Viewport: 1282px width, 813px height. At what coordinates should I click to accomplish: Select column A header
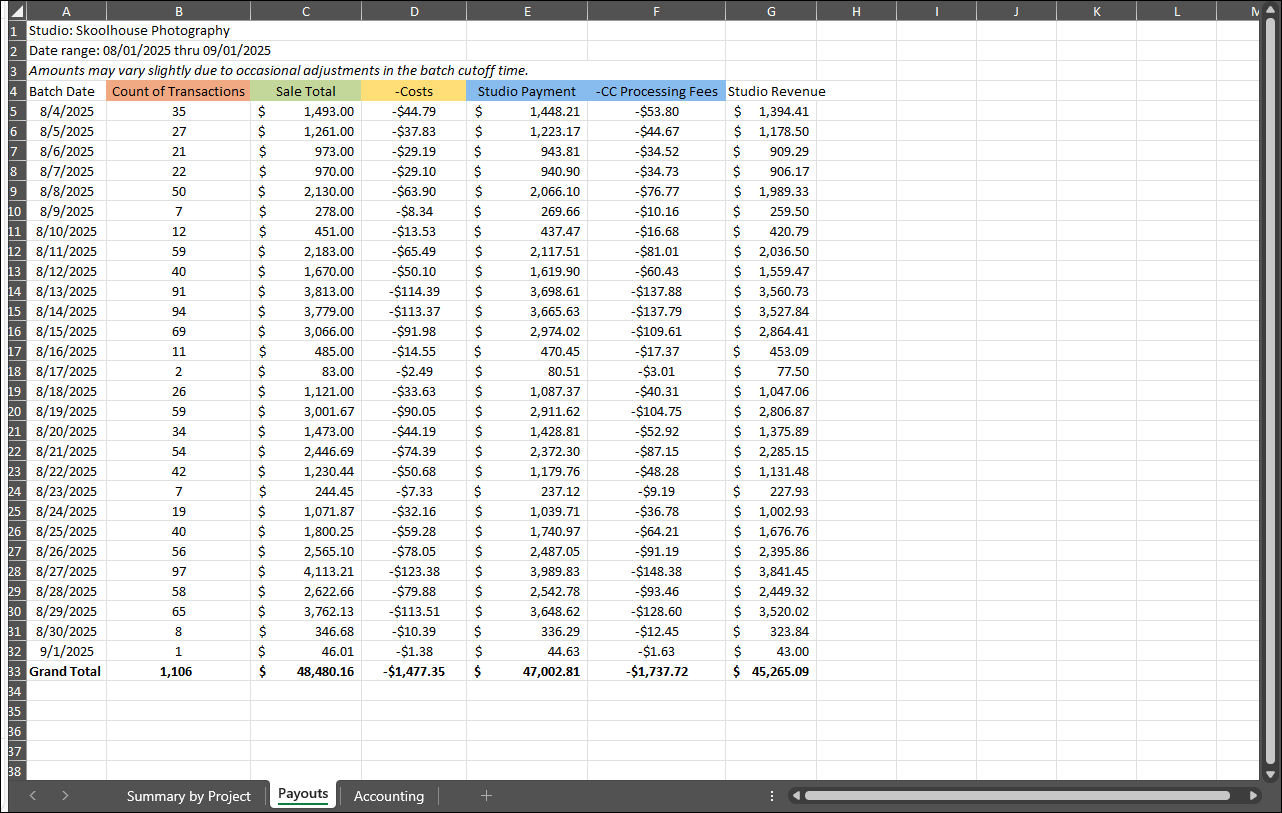tap(66, 11)
